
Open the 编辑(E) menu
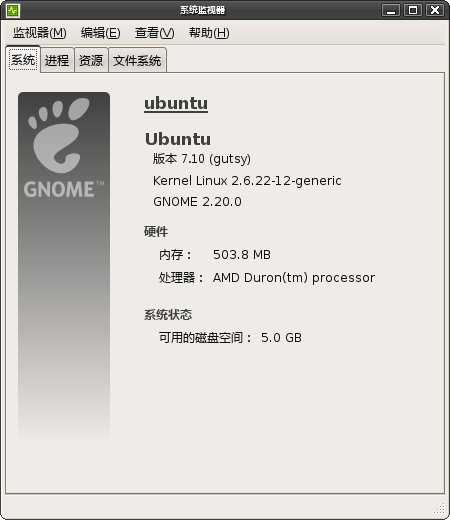(x=100, y=33)
